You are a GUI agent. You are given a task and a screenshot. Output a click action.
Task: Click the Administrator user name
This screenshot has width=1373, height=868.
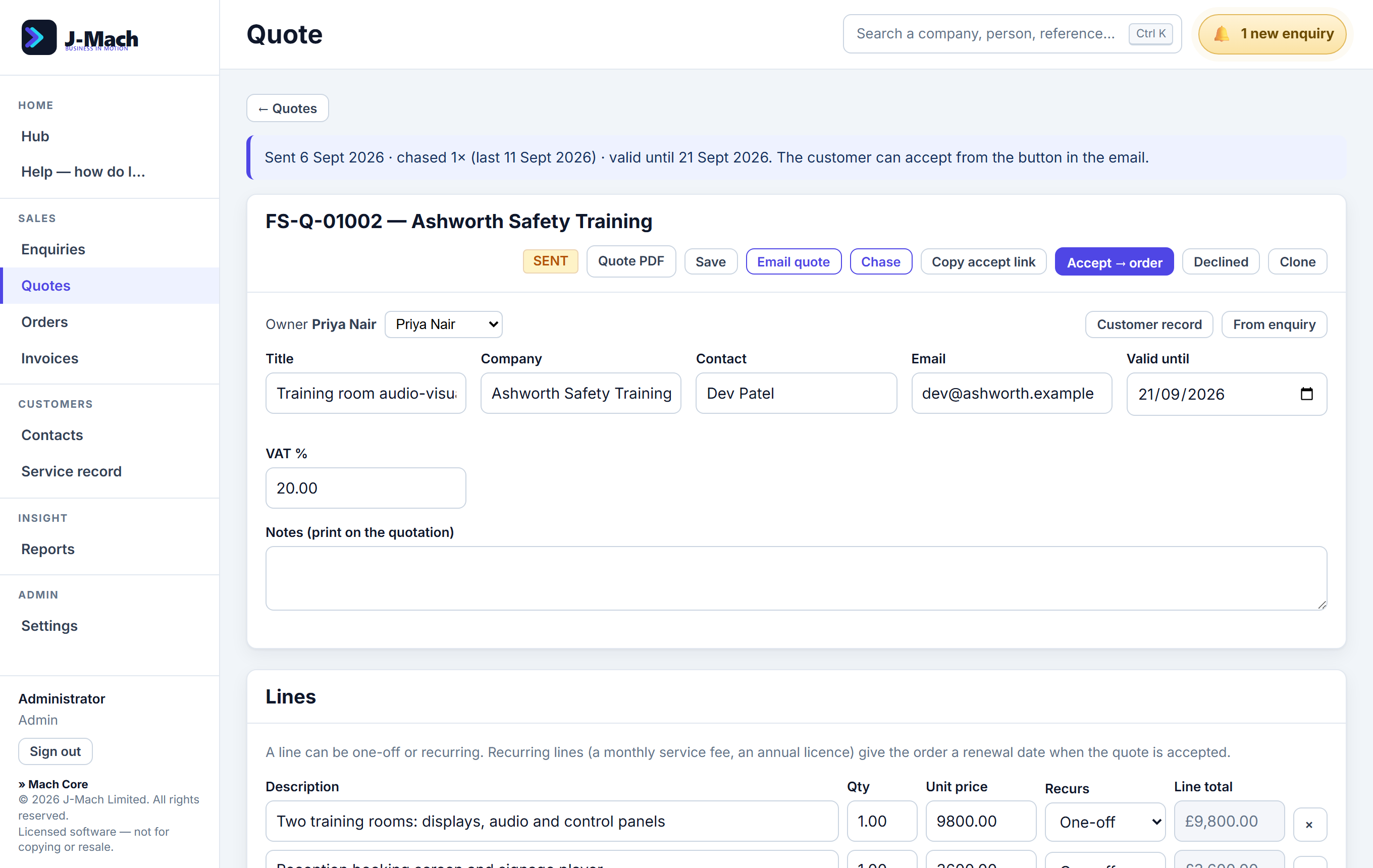(62, 699)
